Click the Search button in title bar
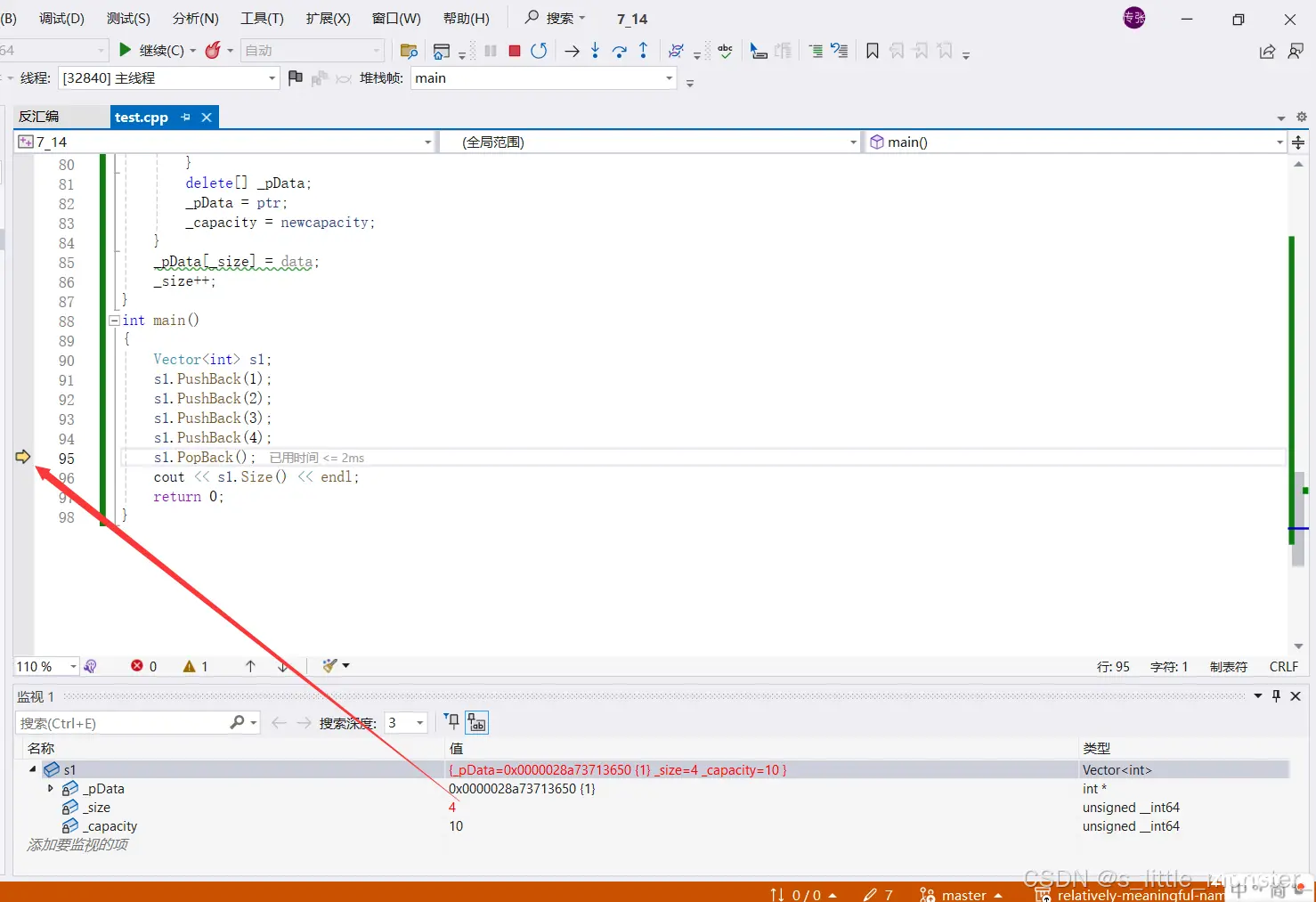 556,18
